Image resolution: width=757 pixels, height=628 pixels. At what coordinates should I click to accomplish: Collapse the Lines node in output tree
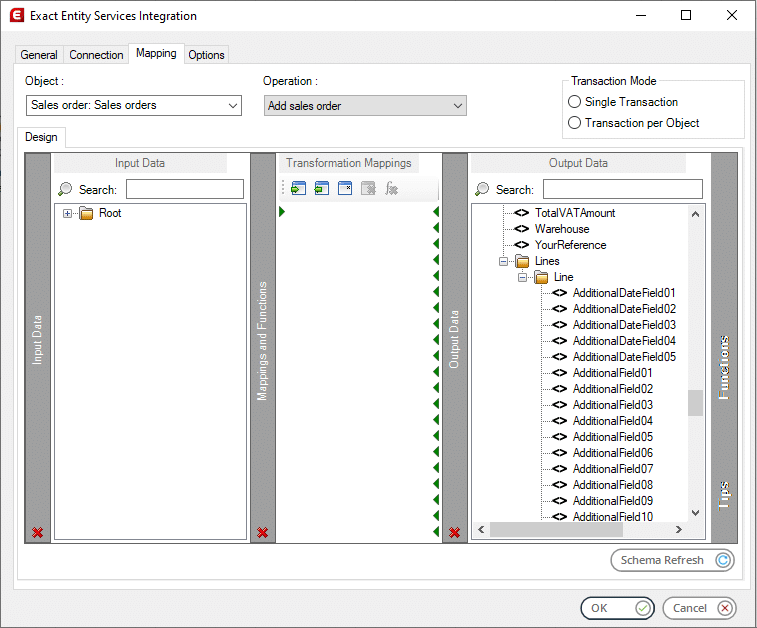(x=504, y=262)
